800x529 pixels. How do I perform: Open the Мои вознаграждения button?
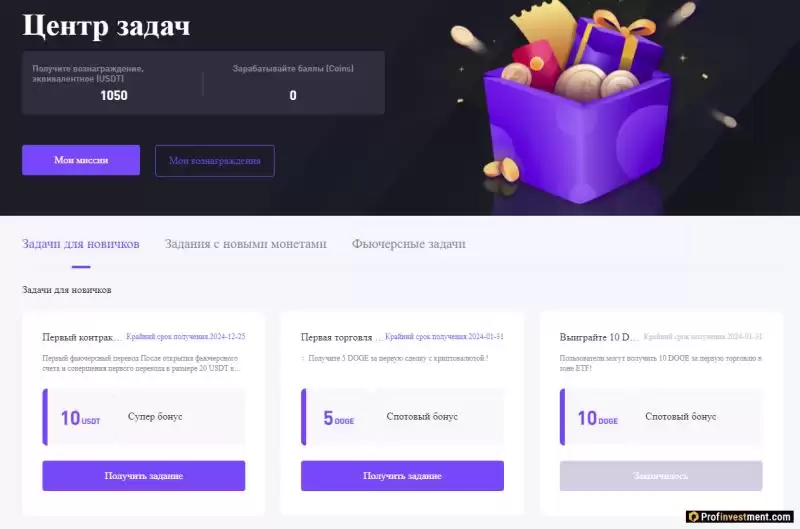click(215, 161)
